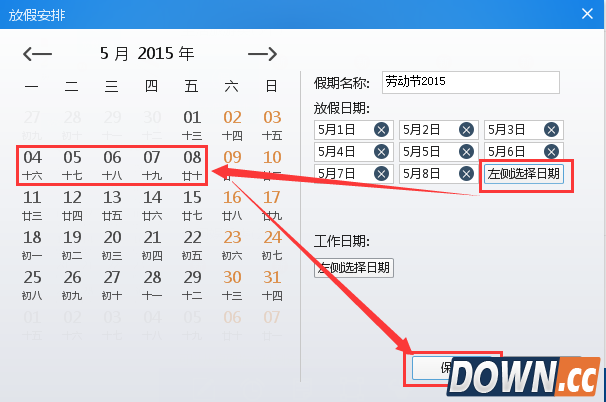
Task: Click 左侧选择日期 button under 工作日期
Action: [353, 268]
